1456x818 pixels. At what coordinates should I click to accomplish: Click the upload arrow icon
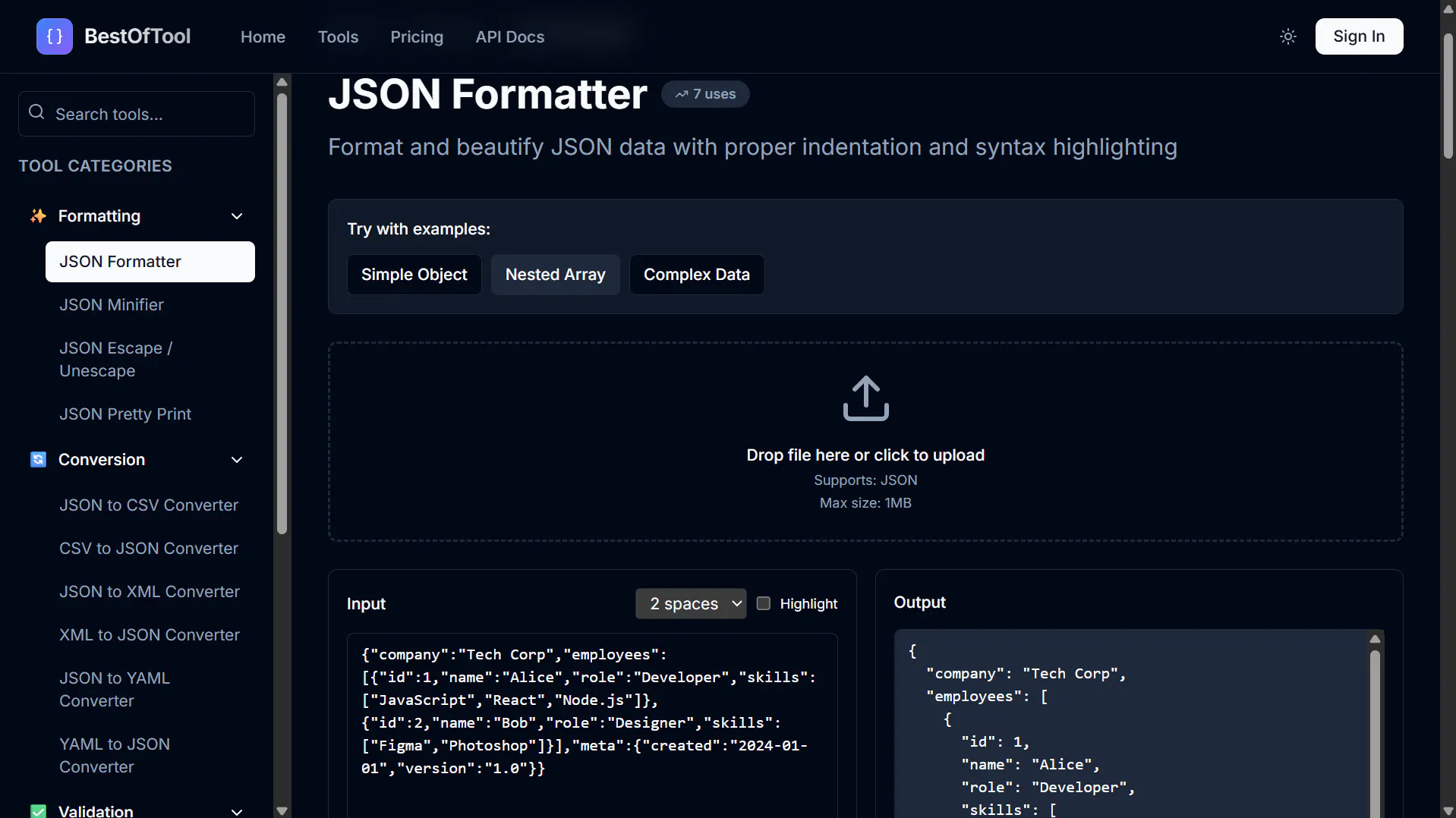pos(865,398)
